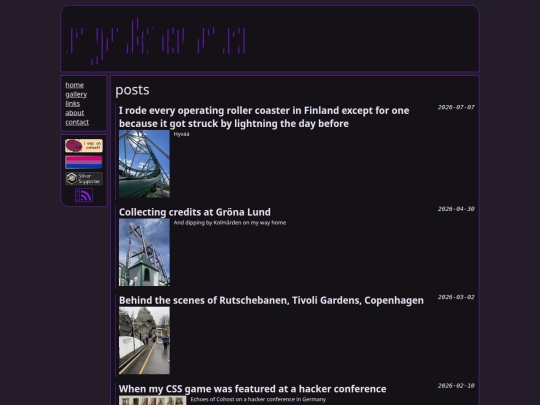
Task: Open the Finland coaster post thumbnail
Action: click(144, 164)
